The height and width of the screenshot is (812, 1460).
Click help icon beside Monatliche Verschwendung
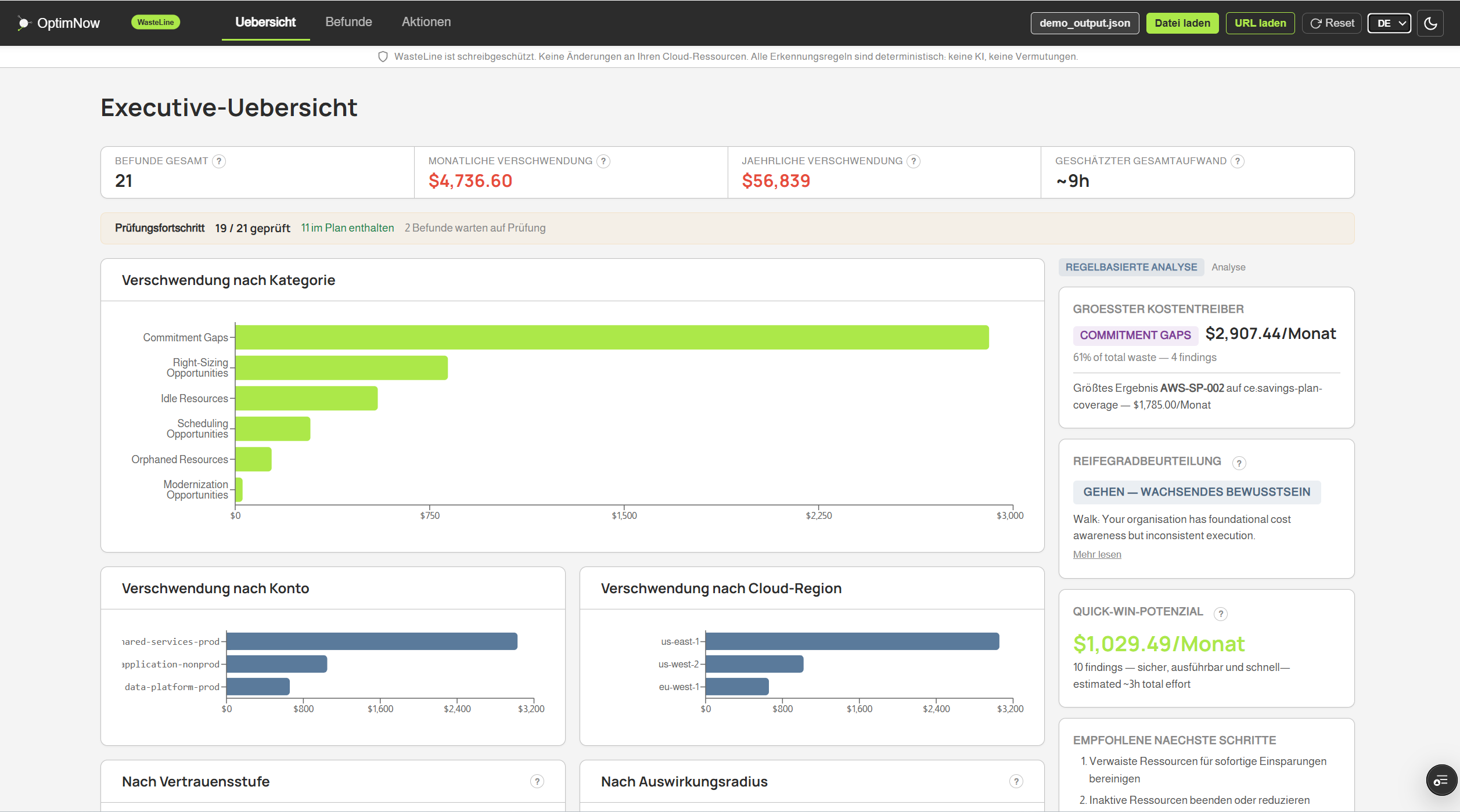603,161
